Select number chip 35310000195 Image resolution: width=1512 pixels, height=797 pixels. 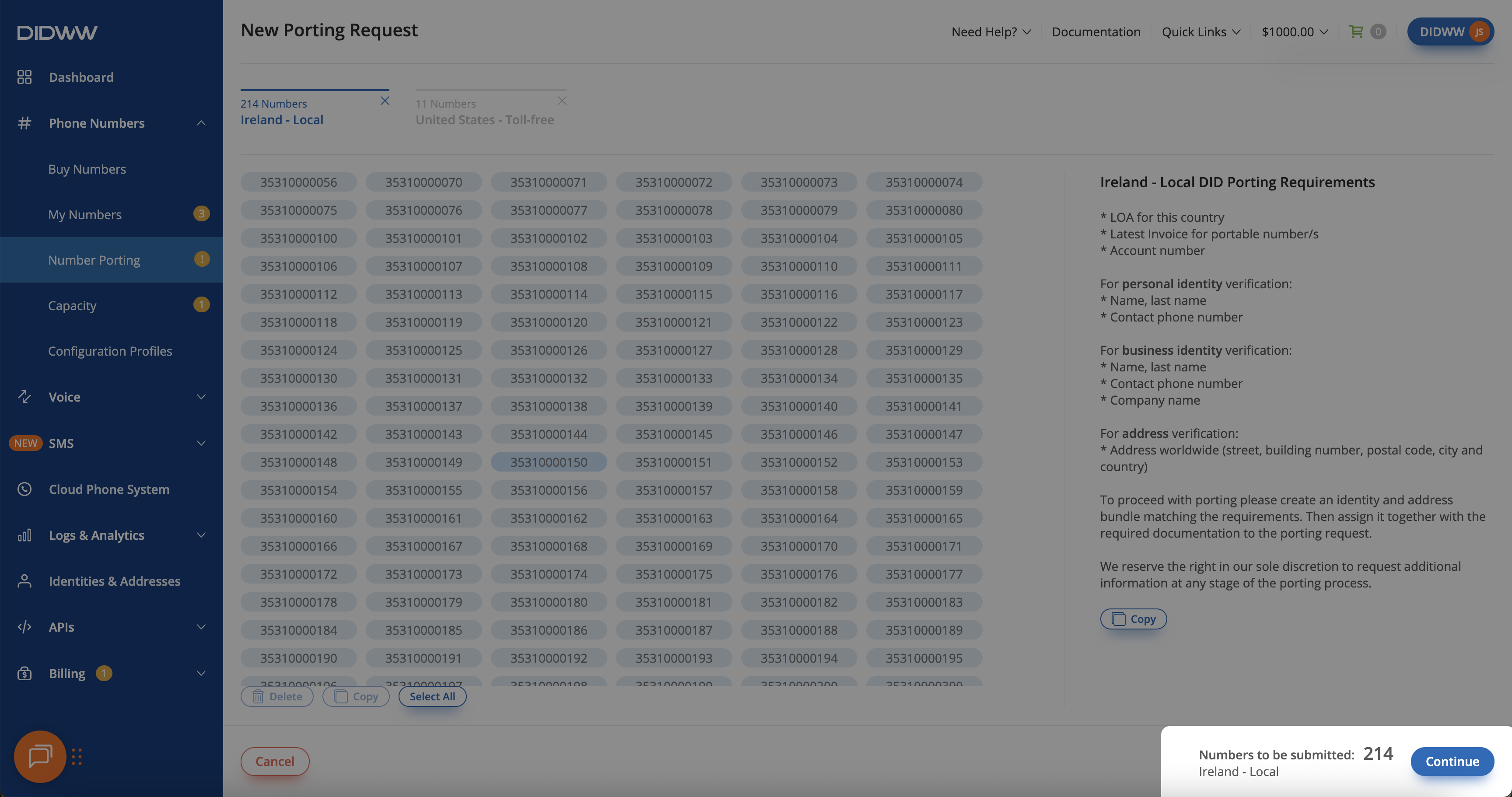(x=923, y=658)
